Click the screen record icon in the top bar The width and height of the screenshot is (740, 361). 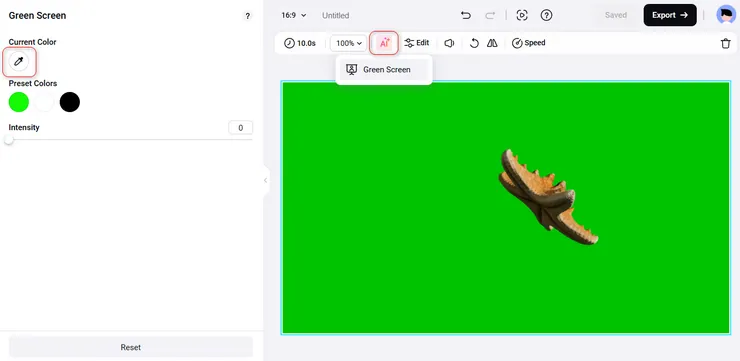(521, 15)
